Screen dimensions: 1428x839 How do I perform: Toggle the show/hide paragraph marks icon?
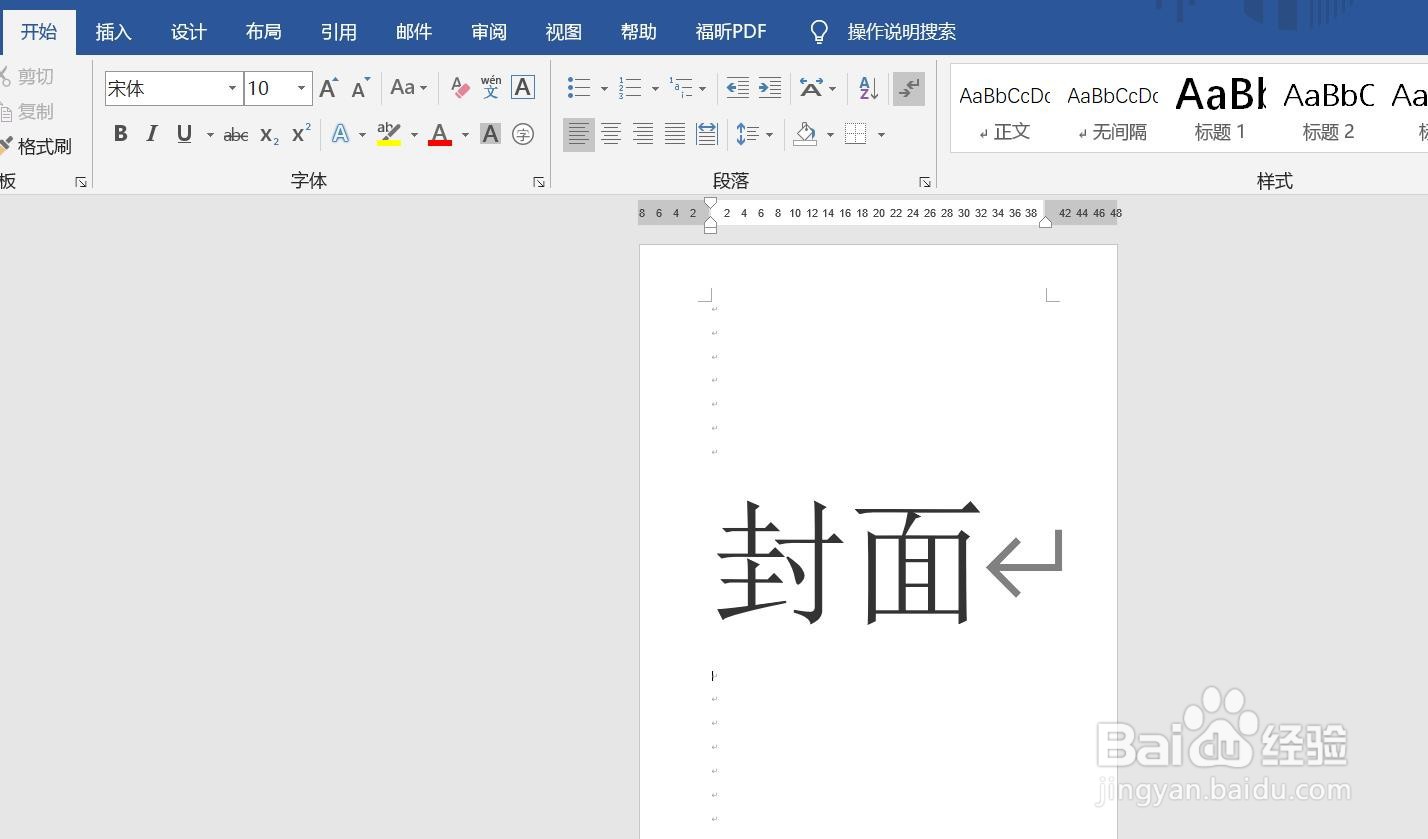(x=908, y=88)
